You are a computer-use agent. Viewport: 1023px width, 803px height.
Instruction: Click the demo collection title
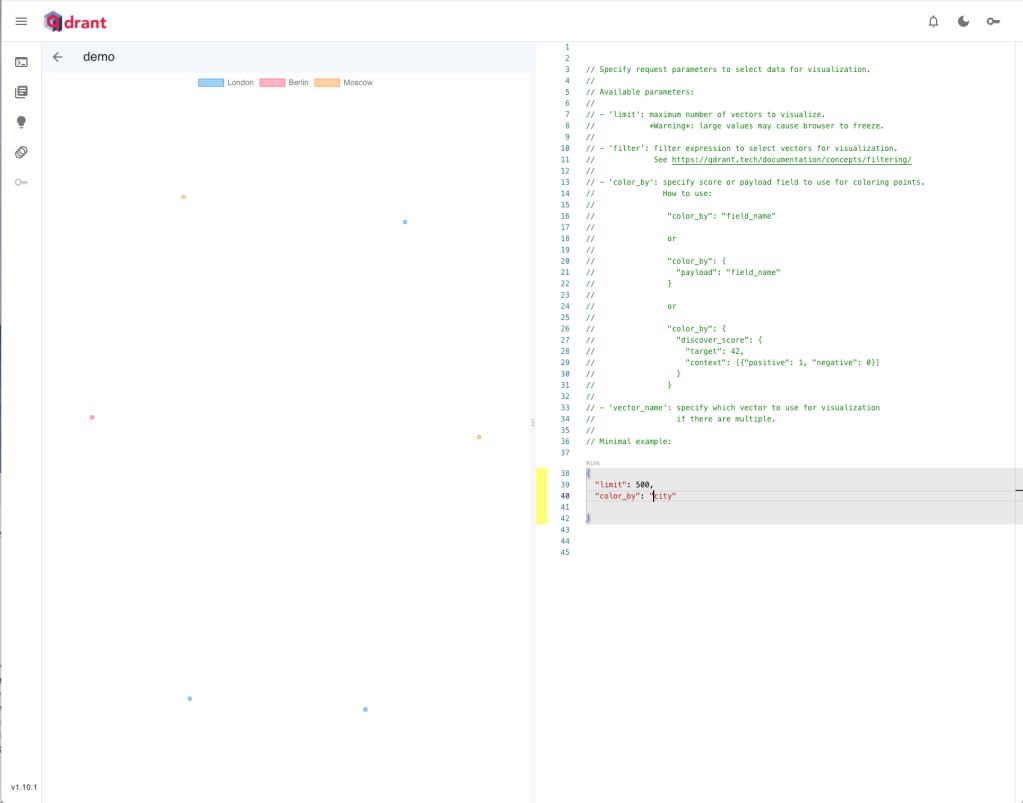pyautogui.click(x=99, y=57)
